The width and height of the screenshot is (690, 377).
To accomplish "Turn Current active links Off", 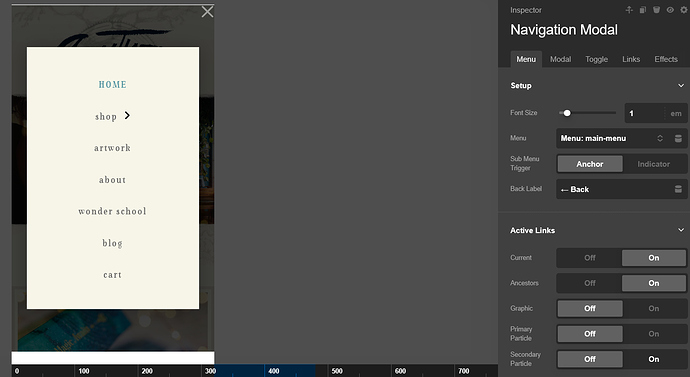I will (x=590, y=258).
